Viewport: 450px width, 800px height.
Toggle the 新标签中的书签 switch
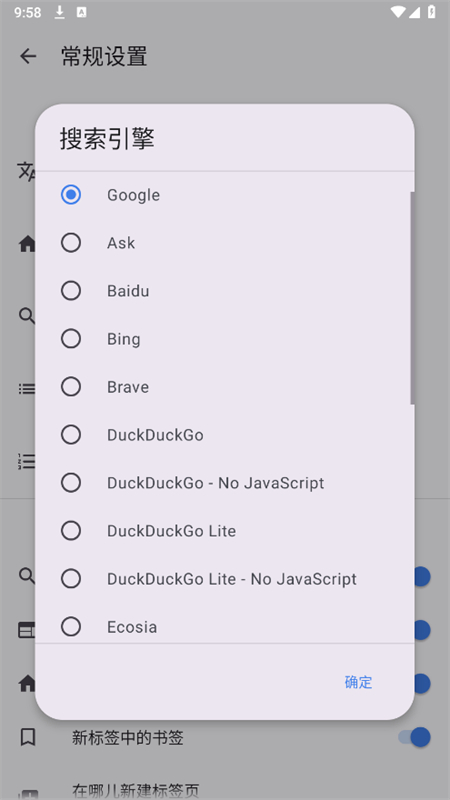tap(414, 737)
